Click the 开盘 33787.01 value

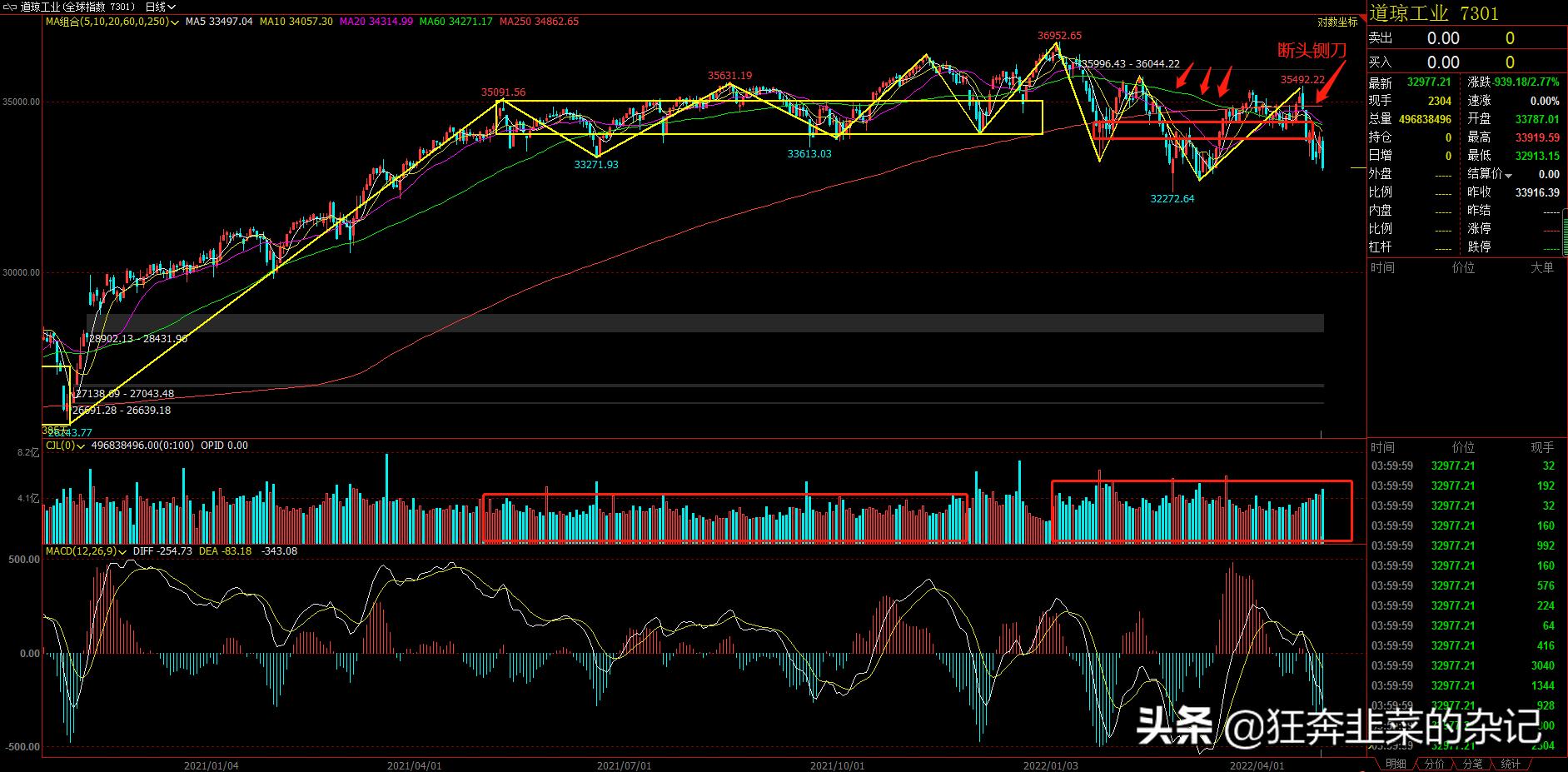(1536, 120)
